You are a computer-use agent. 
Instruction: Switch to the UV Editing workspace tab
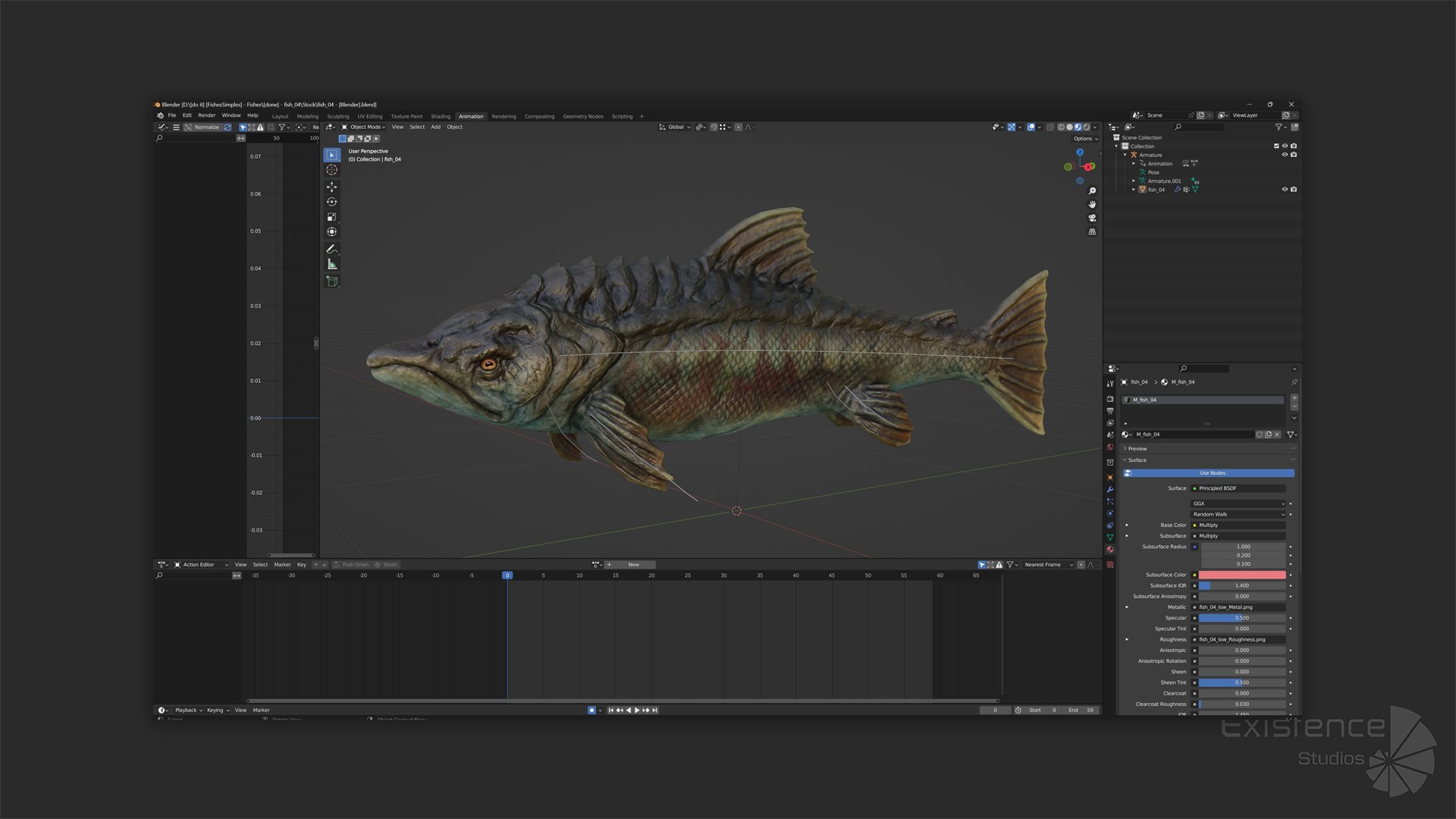tap(370, 117)
